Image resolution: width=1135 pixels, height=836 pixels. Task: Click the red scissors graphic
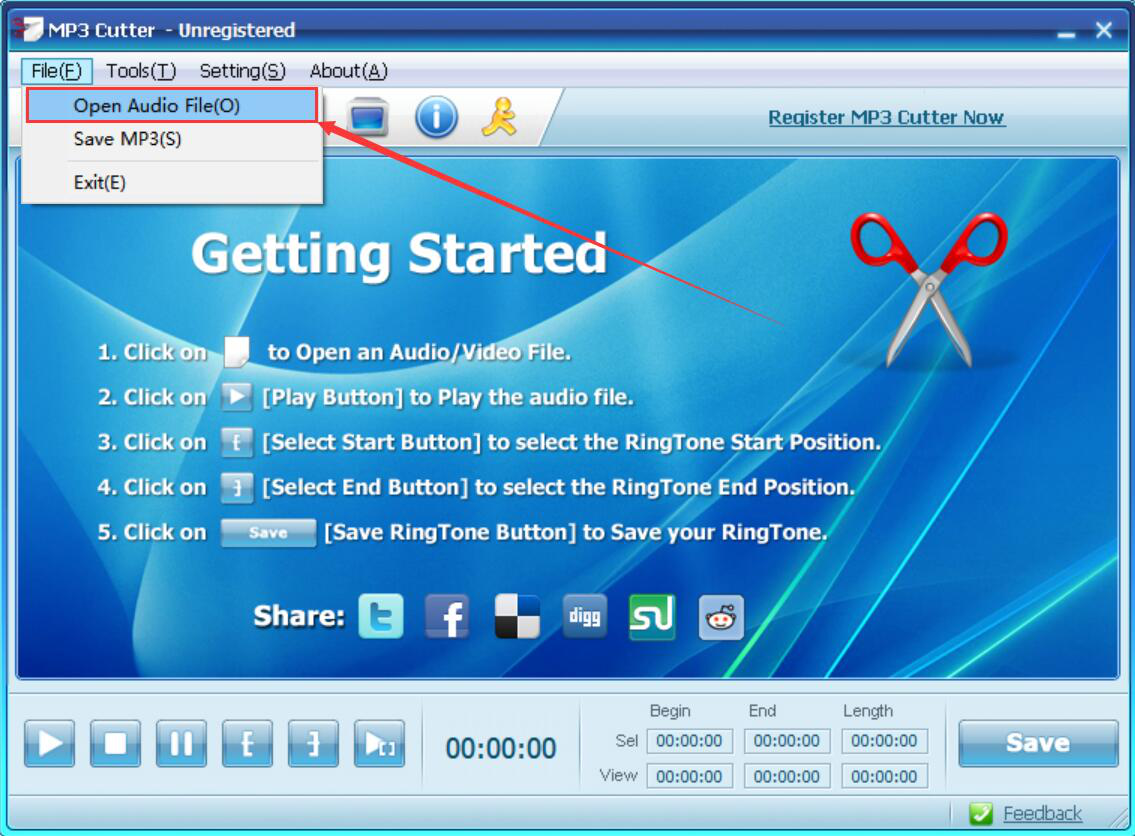tap(929, 290)
